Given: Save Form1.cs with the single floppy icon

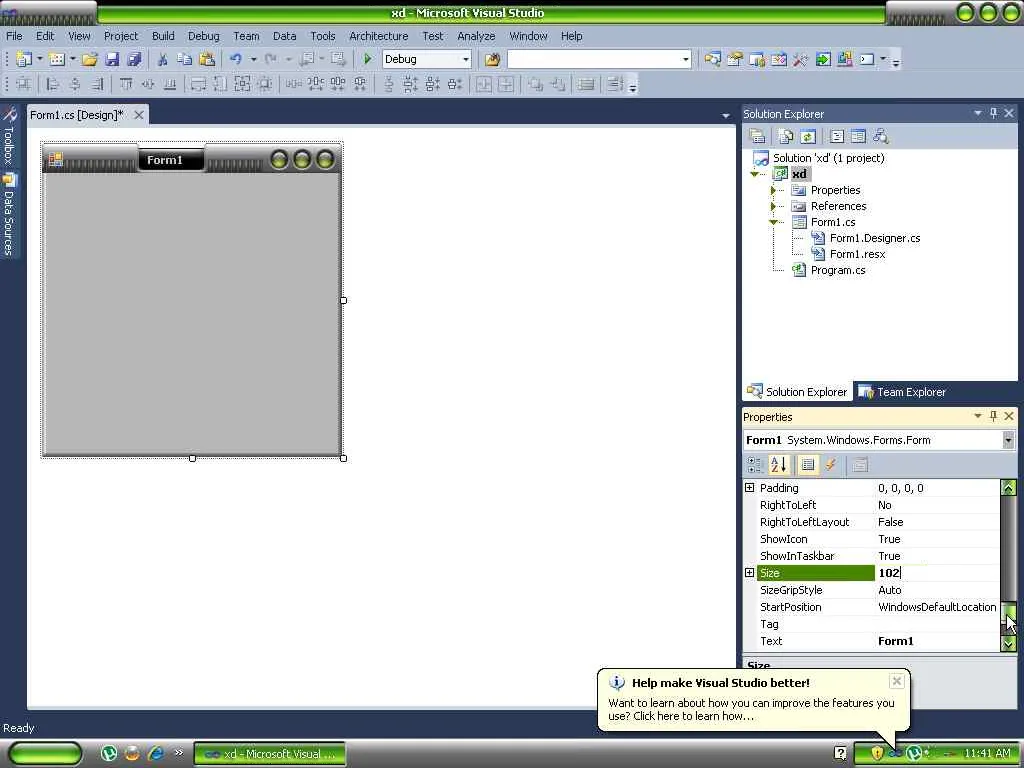Looking at the screenshot, I should click(x=112, y=59).
